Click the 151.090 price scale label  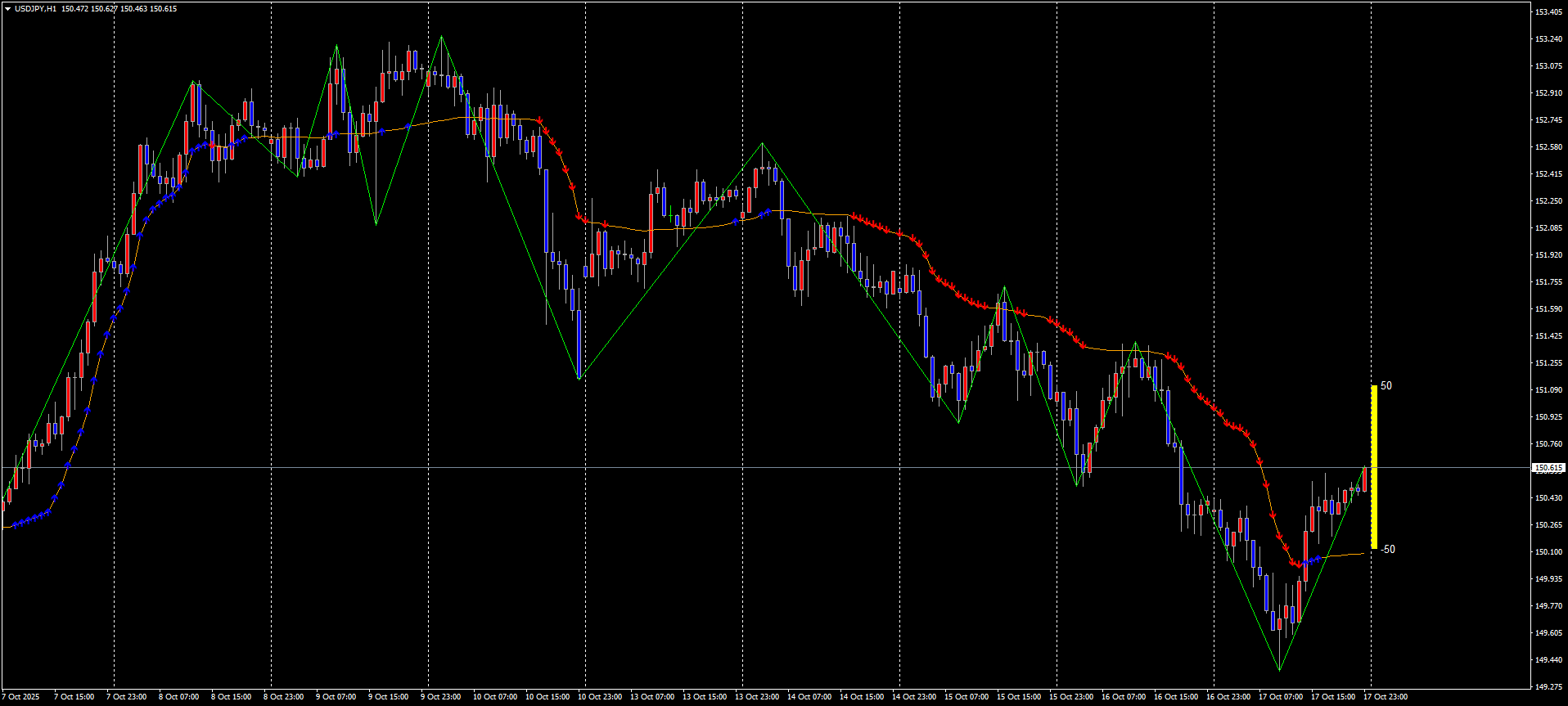[1549, 390]
